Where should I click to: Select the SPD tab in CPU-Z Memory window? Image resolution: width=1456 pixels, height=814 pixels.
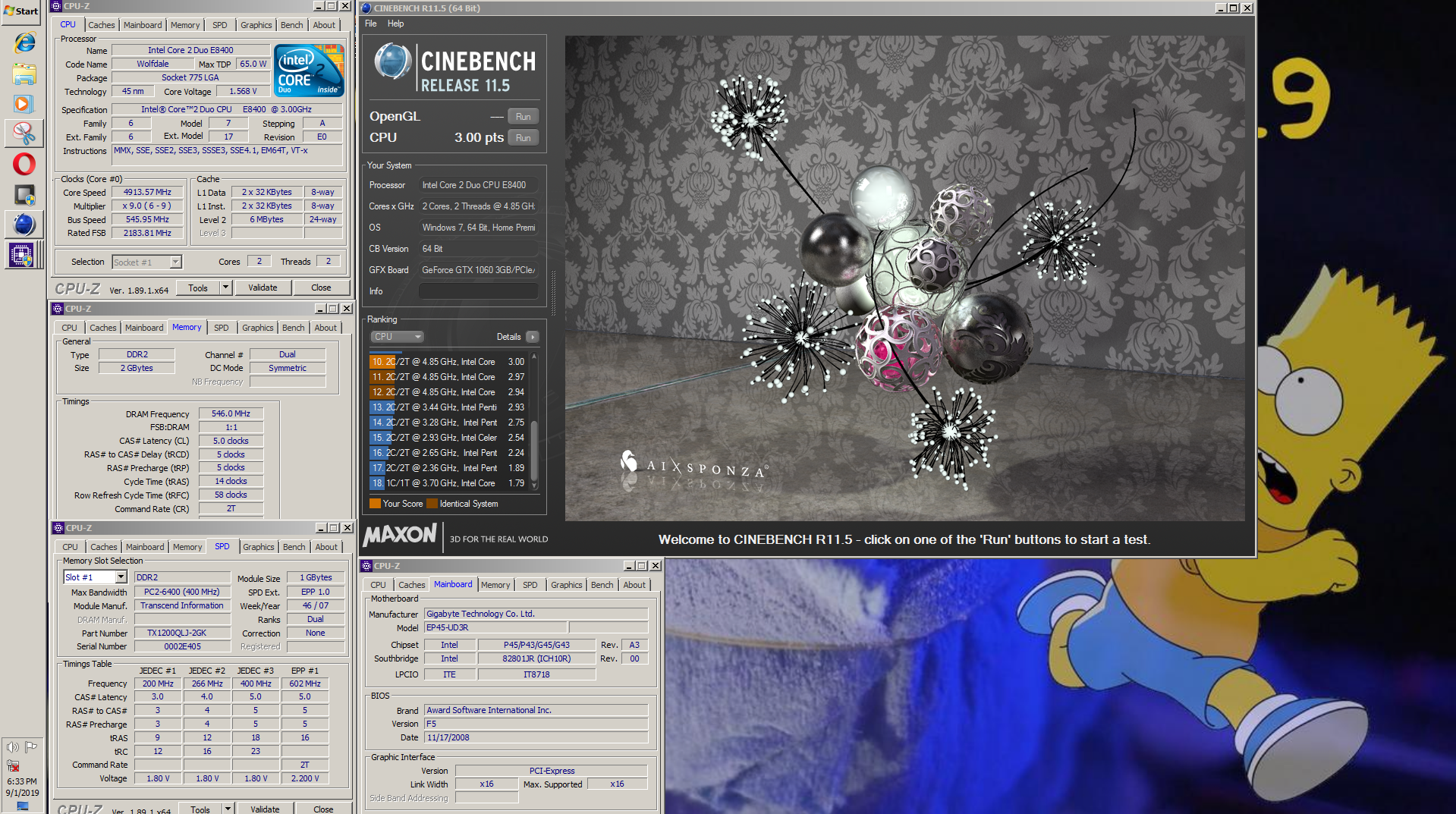coord(222,328)
